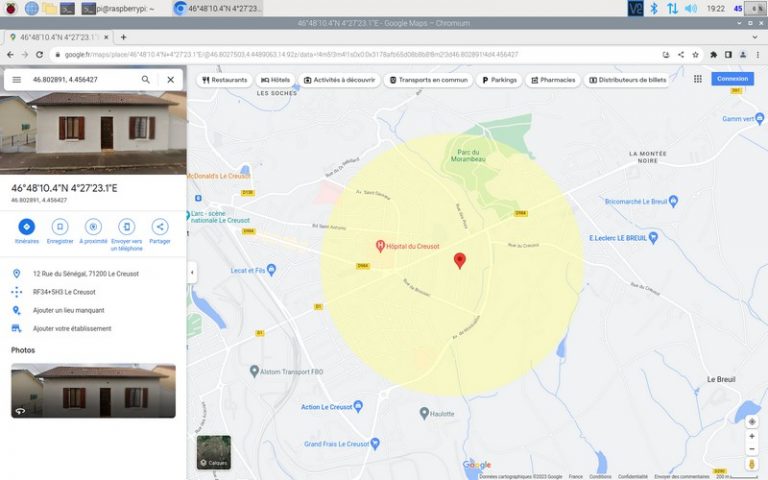Screen dimensions: 768x480
Task: Click the À proximité nearby icon
Action: [93, 227]
